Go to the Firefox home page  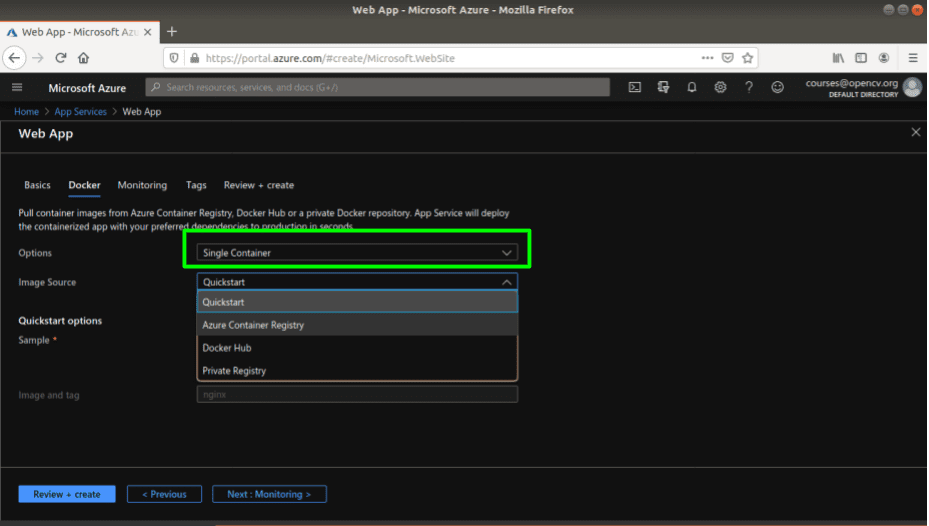click(84, 58)
